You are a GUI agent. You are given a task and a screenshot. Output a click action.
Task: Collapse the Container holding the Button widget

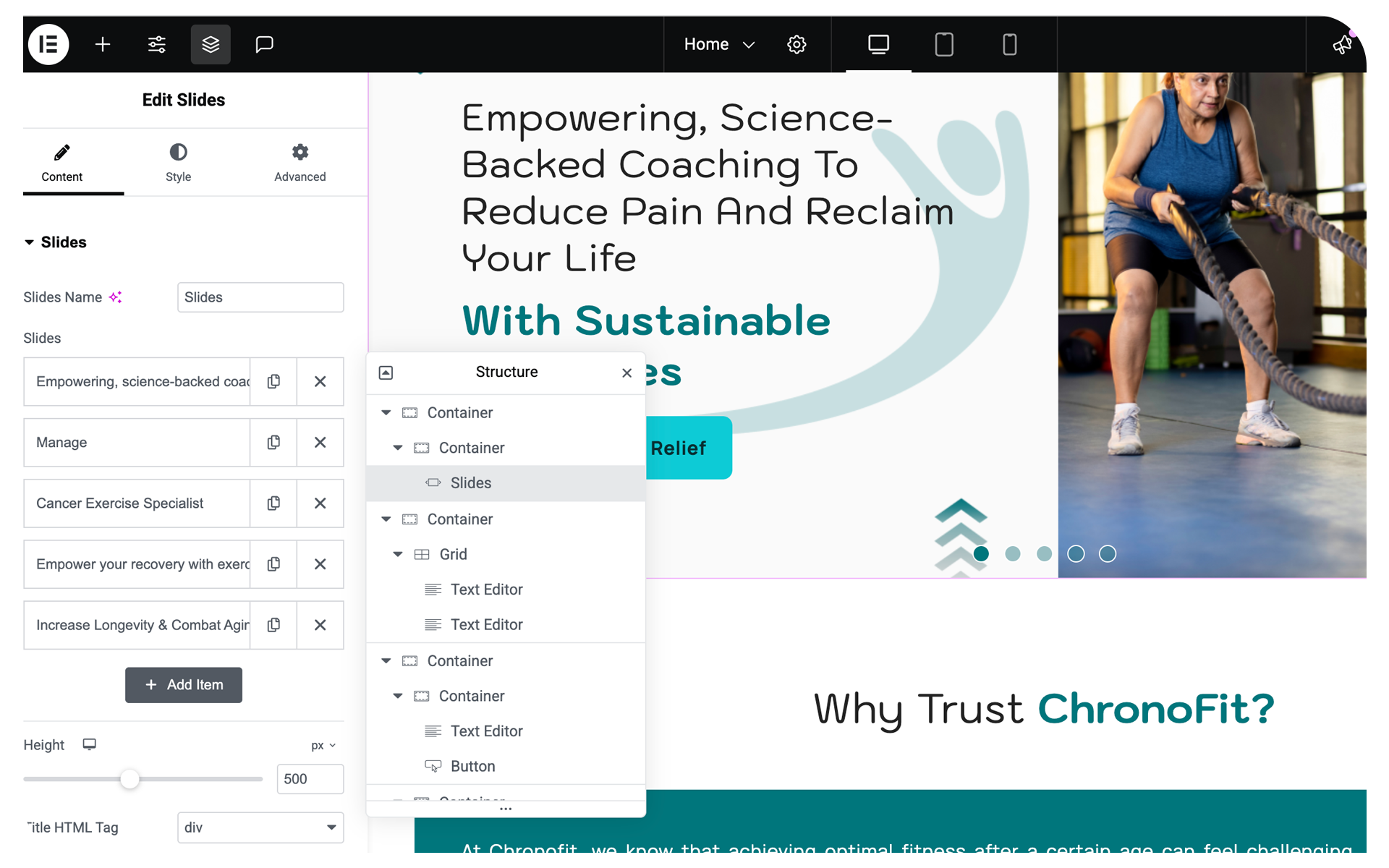click(x=398, y=696)
